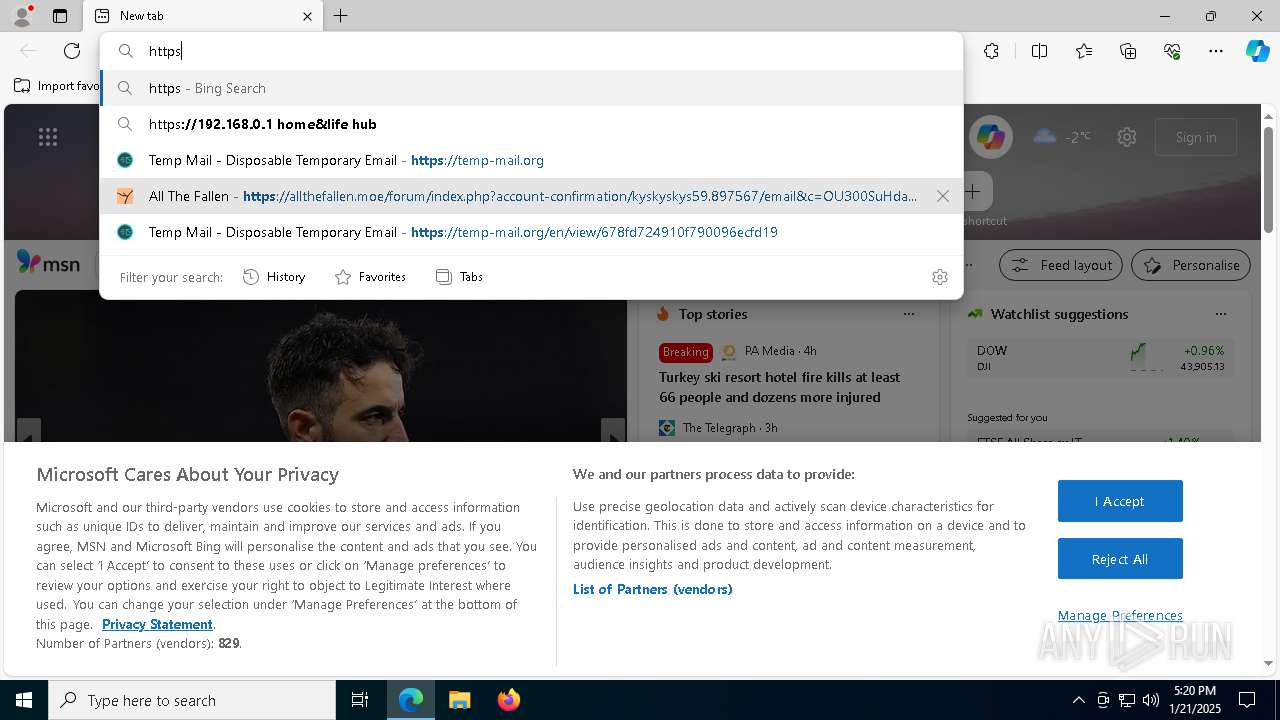Image resolution: width=1280 pixels, height=720 pixels.
Task: Click the Personalise button
Action: (x=1191, y=265)
